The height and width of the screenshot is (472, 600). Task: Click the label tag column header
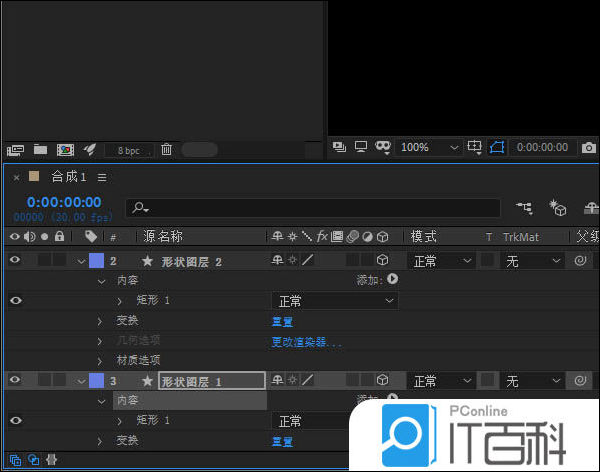tap(91, 237)
